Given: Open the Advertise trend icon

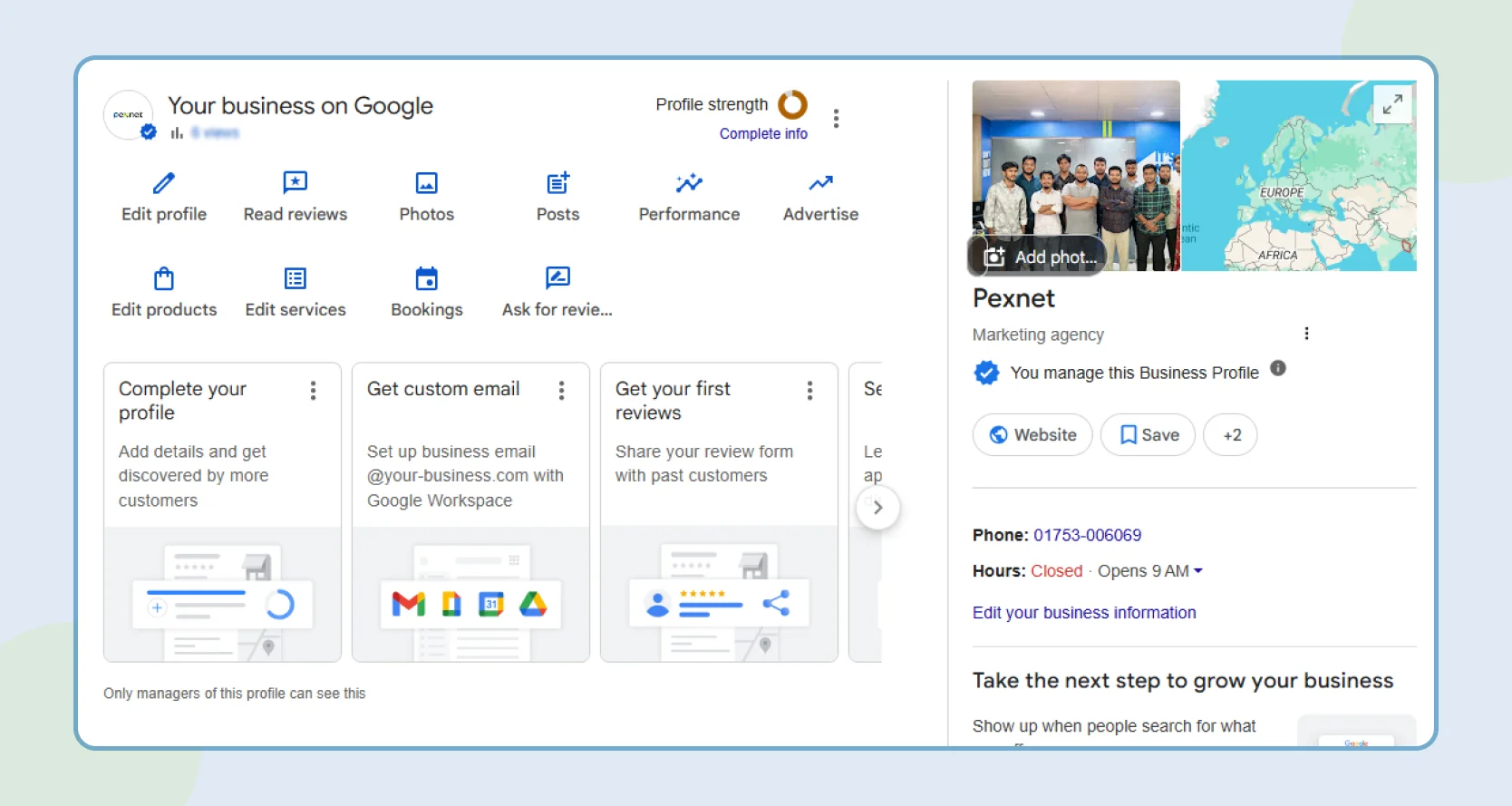Looking at the screenshot, I should tap(821, 183).
